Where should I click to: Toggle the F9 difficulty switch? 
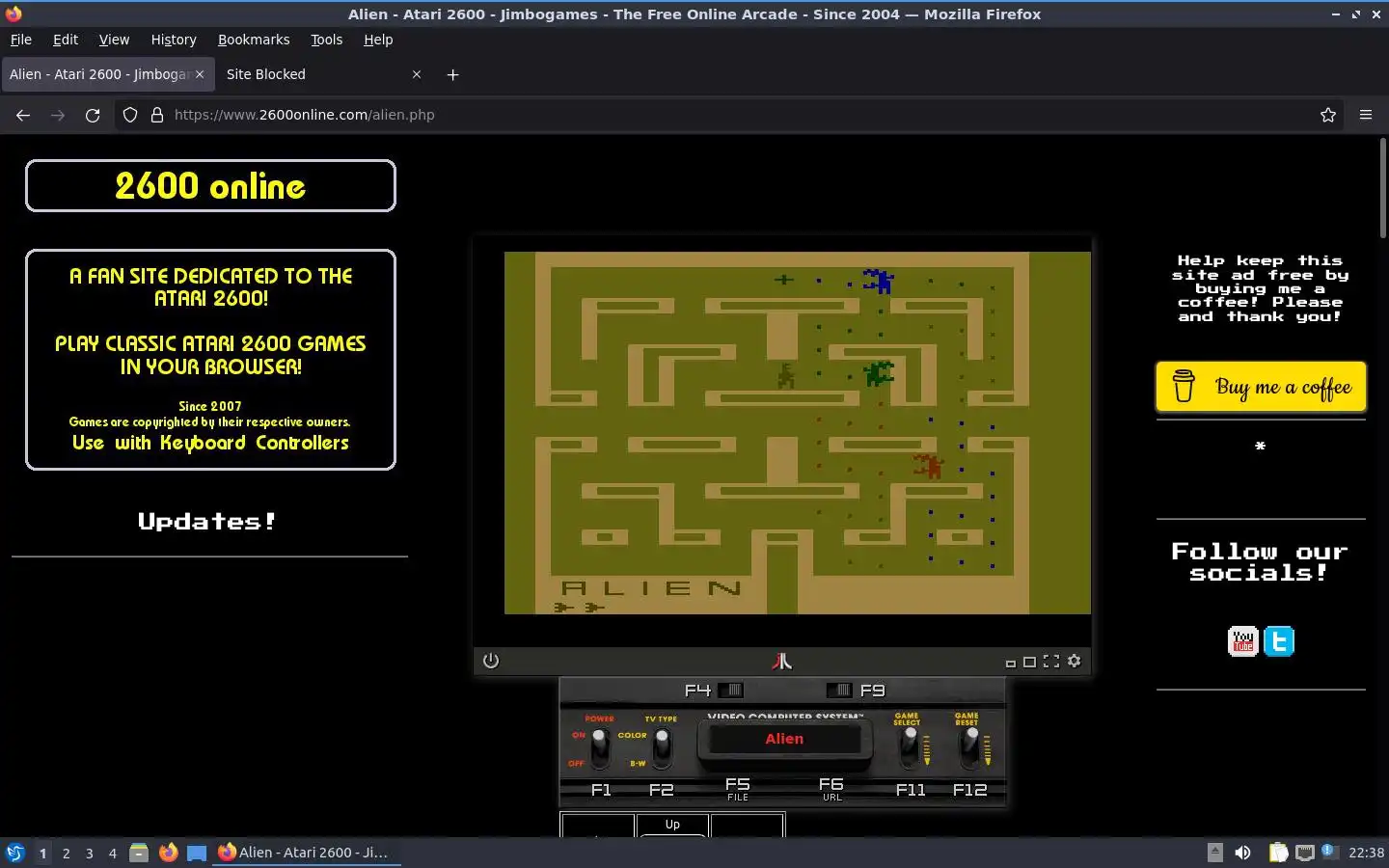(x=839, y=690)
